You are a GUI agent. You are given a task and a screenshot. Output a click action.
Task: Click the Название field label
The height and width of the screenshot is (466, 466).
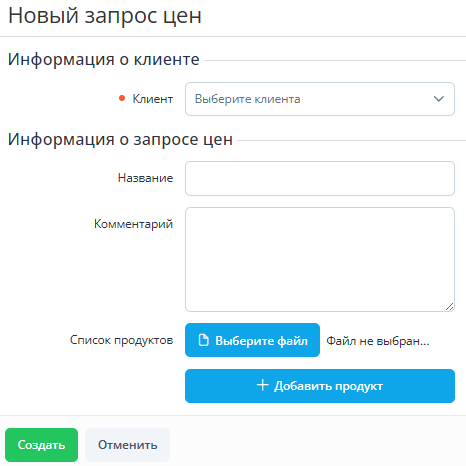pos(145,178)
